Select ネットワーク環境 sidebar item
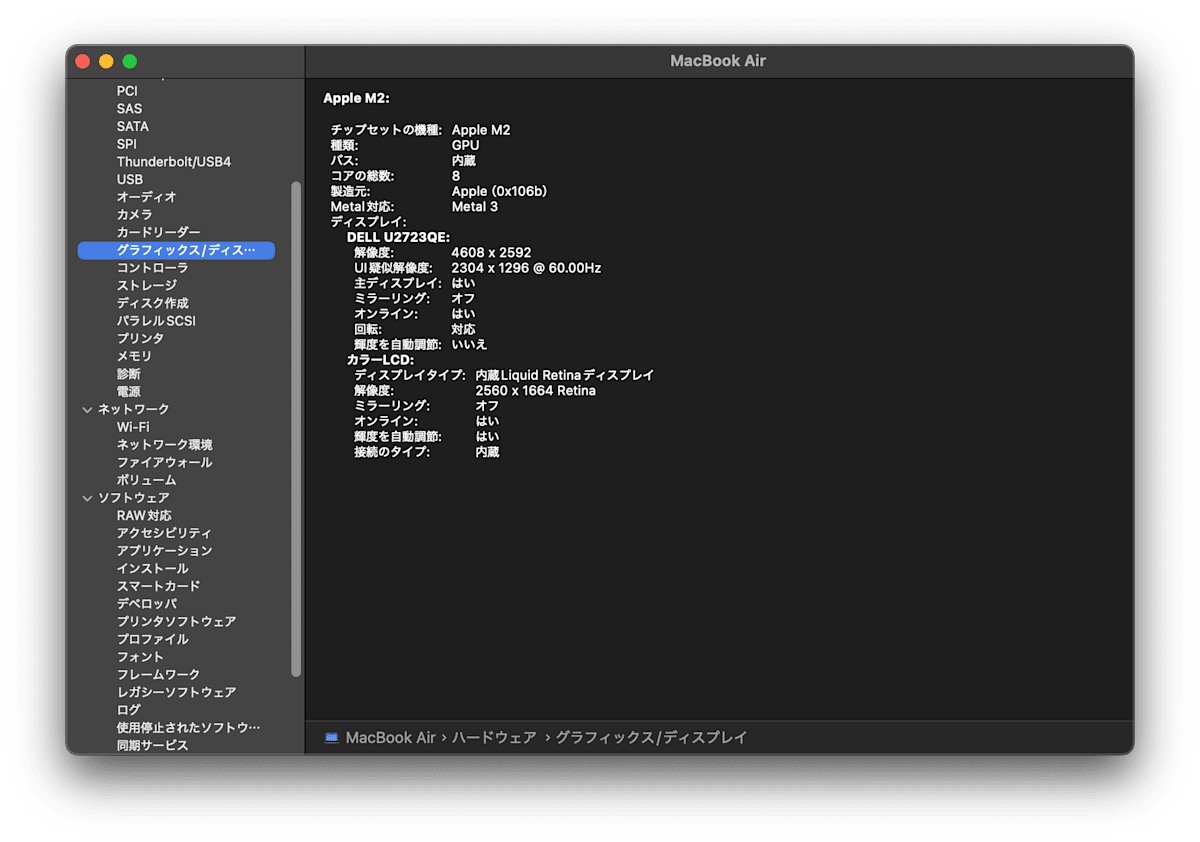 tap(164, 445)
